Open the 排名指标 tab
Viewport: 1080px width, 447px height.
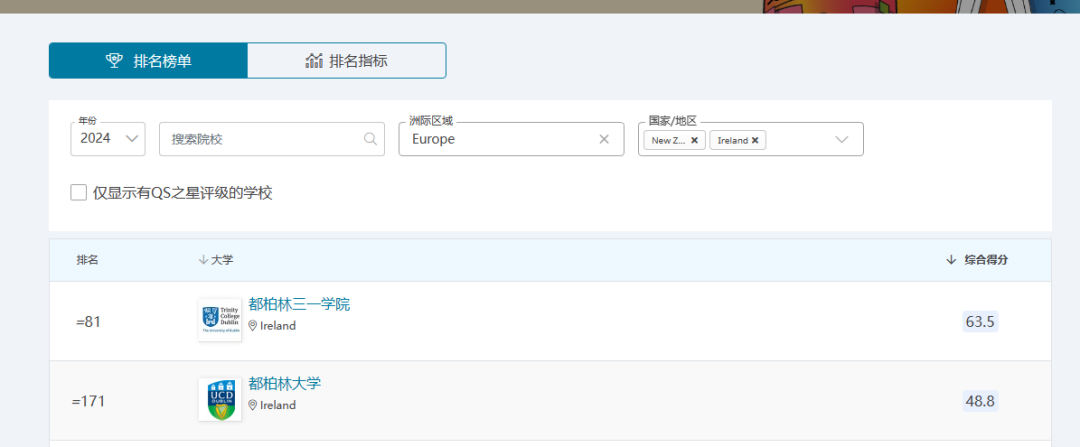pos(346,61)
